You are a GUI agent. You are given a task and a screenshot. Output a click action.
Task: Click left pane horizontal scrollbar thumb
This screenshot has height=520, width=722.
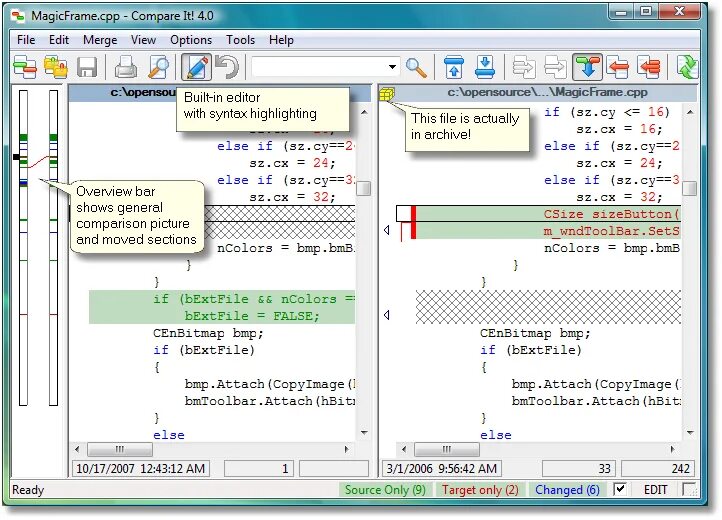120,449
